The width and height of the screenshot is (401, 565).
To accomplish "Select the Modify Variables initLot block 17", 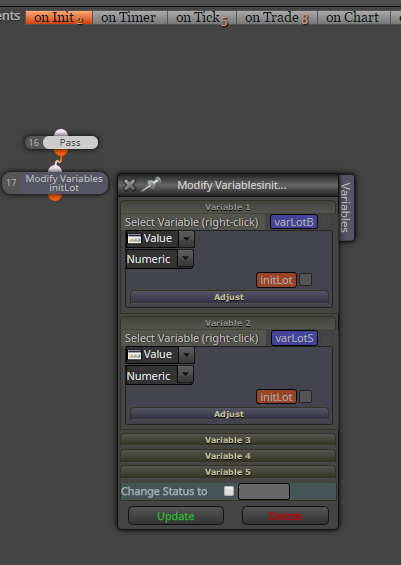I will pos(55,183).
